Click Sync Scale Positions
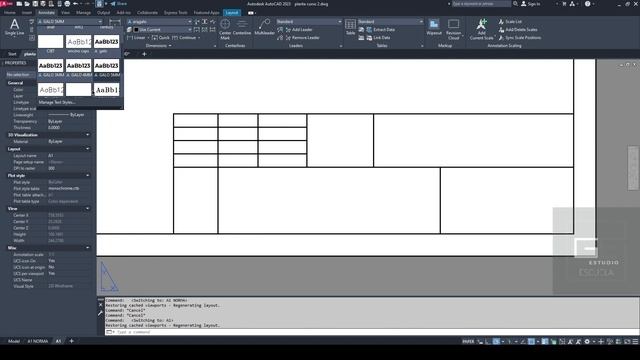640x360 pixels. (x=520, y=38)
